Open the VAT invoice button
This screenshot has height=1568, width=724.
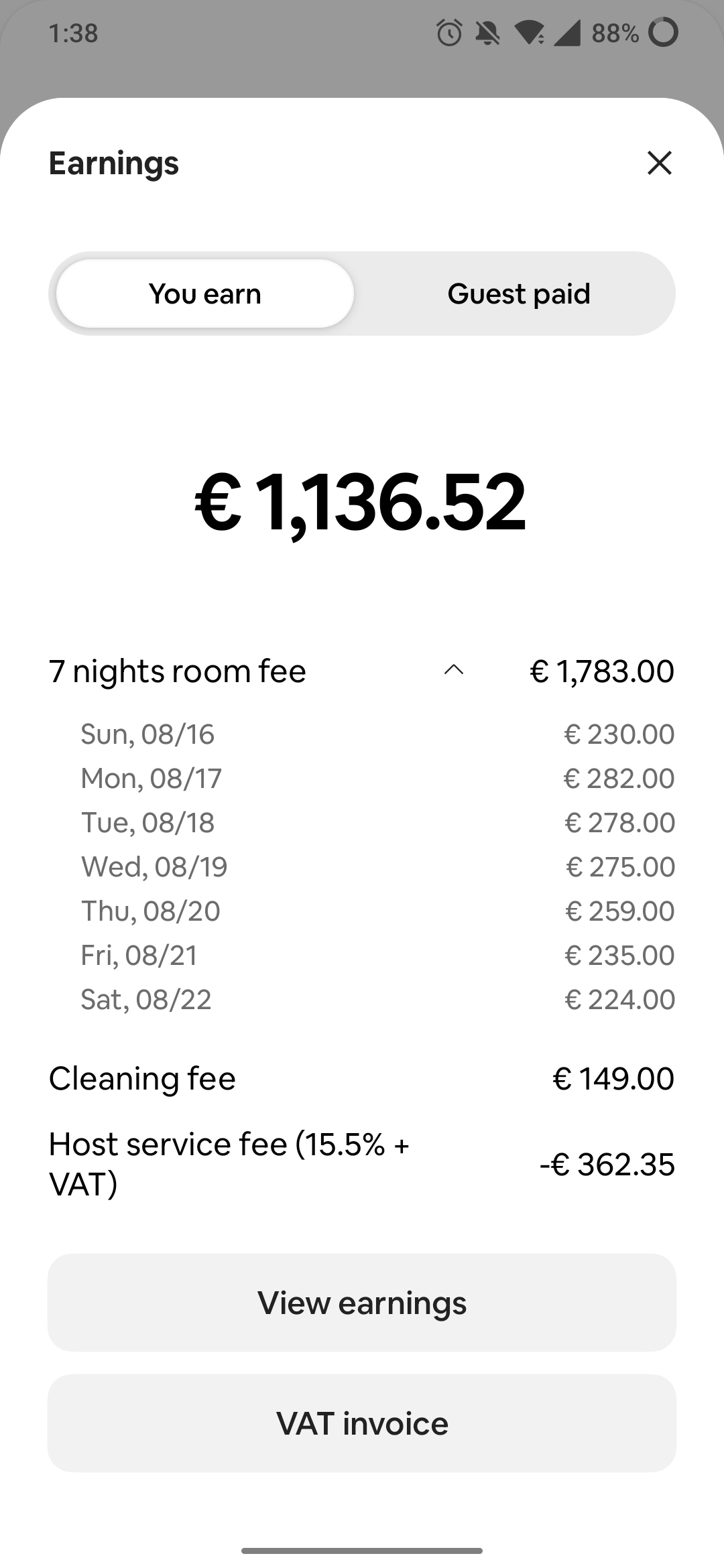pyautogui.click(x=362, y=1423)
